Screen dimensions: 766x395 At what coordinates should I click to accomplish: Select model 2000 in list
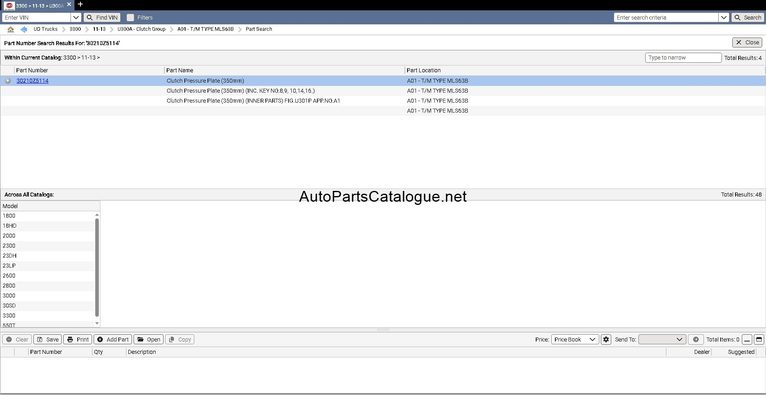point(47,236)
